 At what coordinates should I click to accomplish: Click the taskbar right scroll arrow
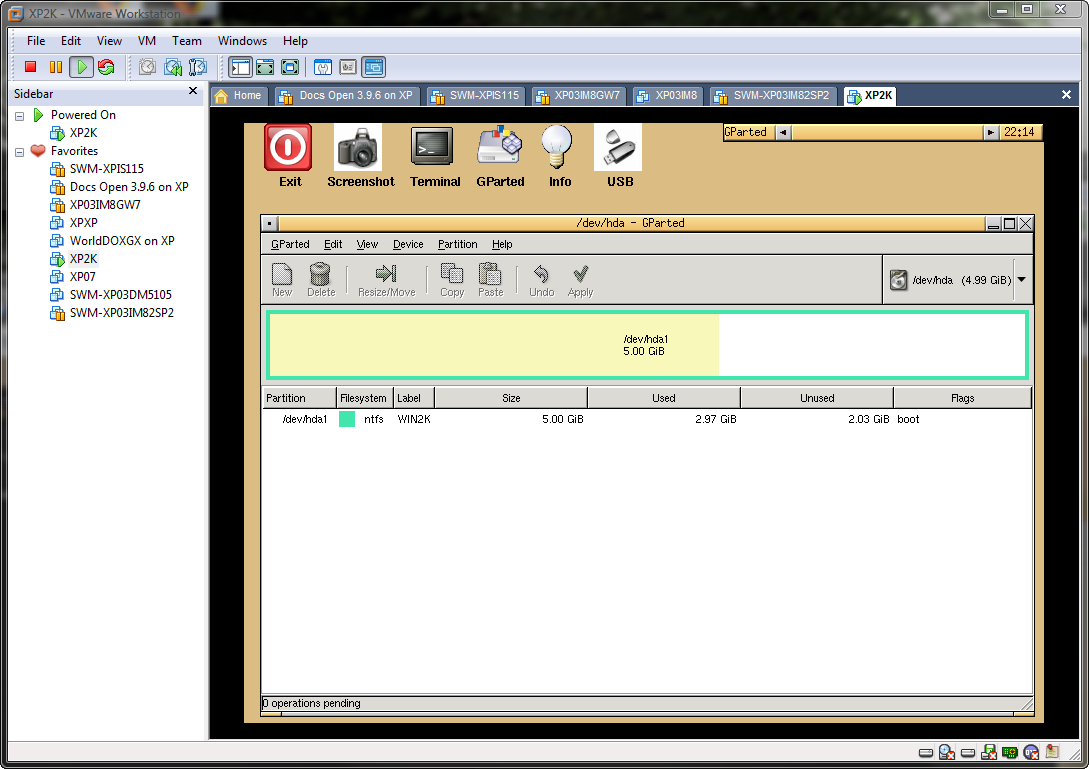990,132
